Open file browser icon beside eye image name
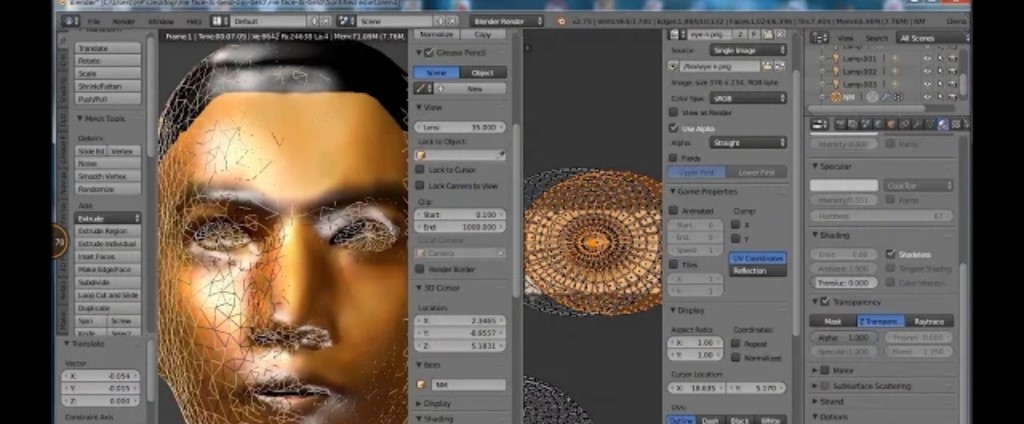 [768, 34]
